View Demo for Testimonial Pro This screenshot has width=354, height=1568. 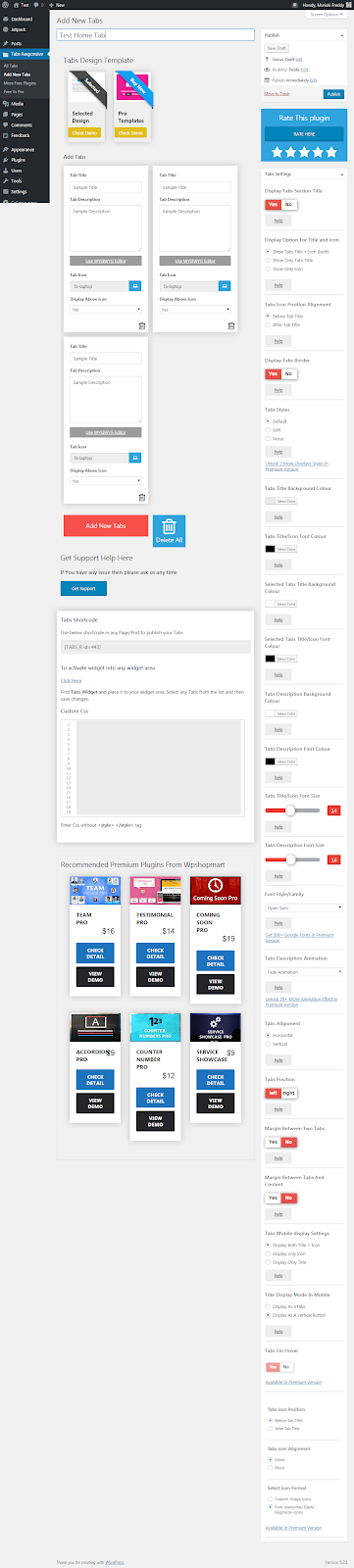click(155, 977)
